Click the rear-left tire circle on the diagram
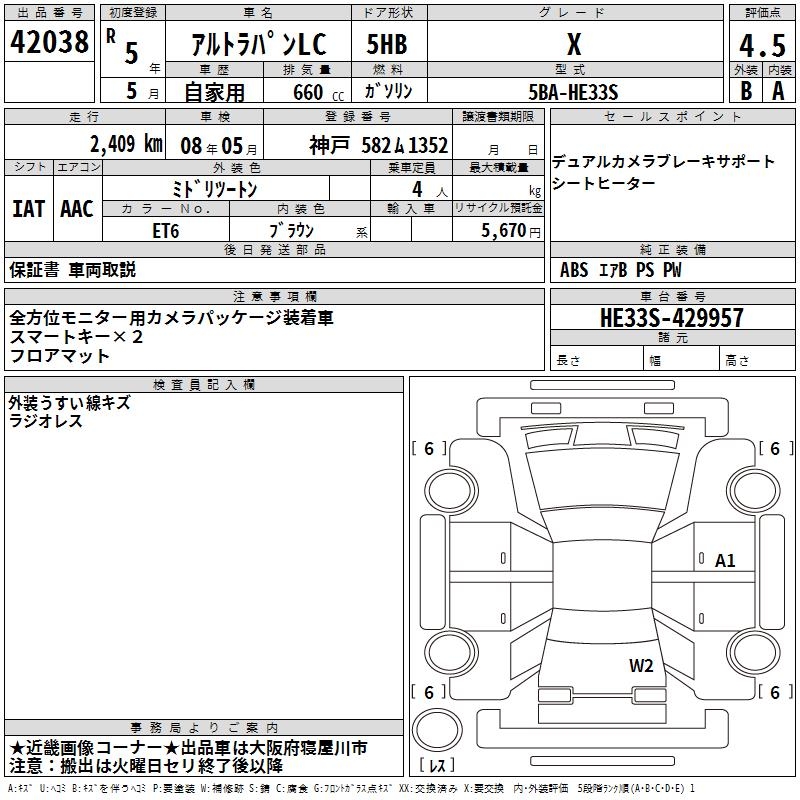800x800 pixels. (451, 652)
